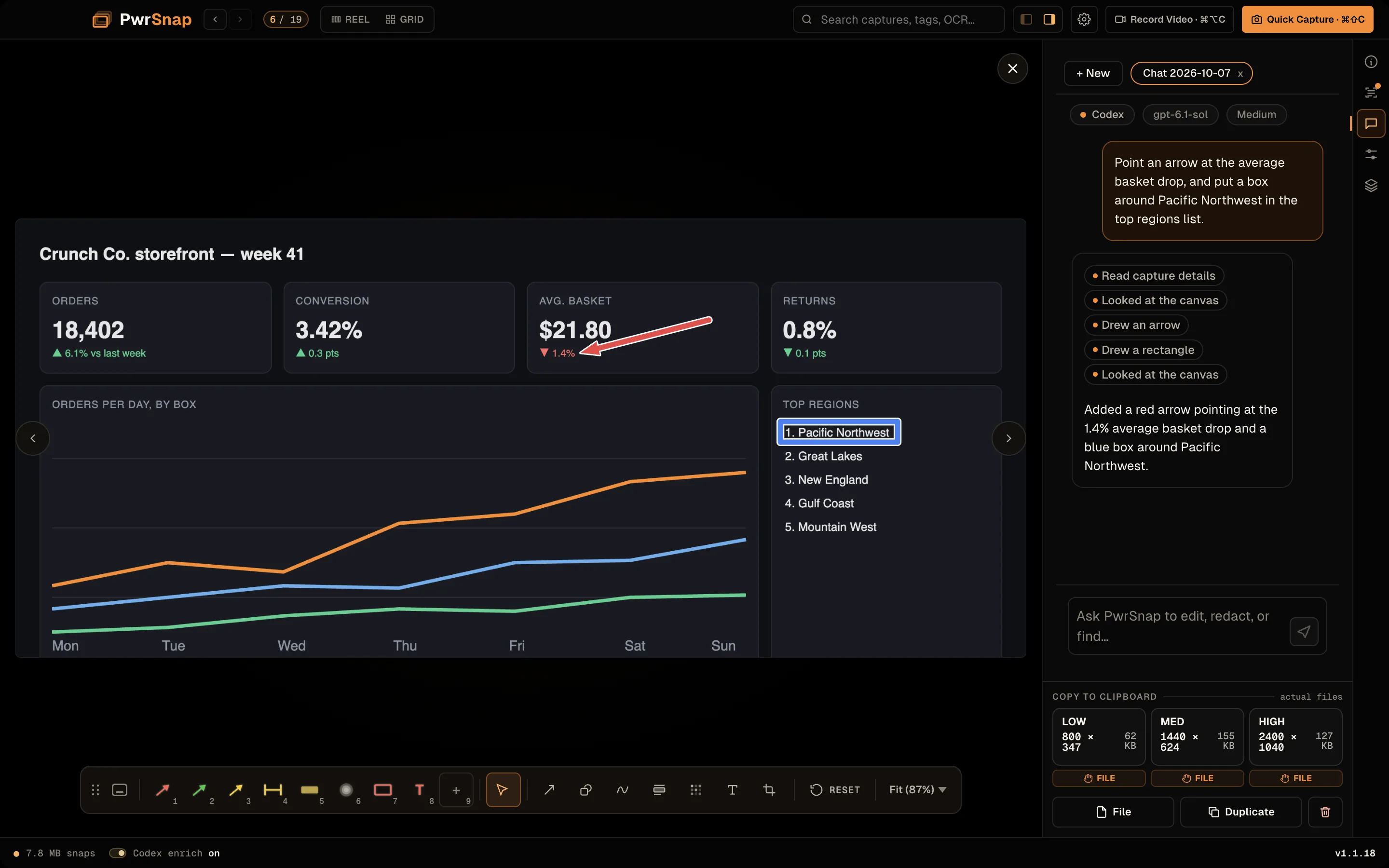Viewport: 1389px width, 868px height.
Task: Click the search captures field
Action: tap(898, 19)
